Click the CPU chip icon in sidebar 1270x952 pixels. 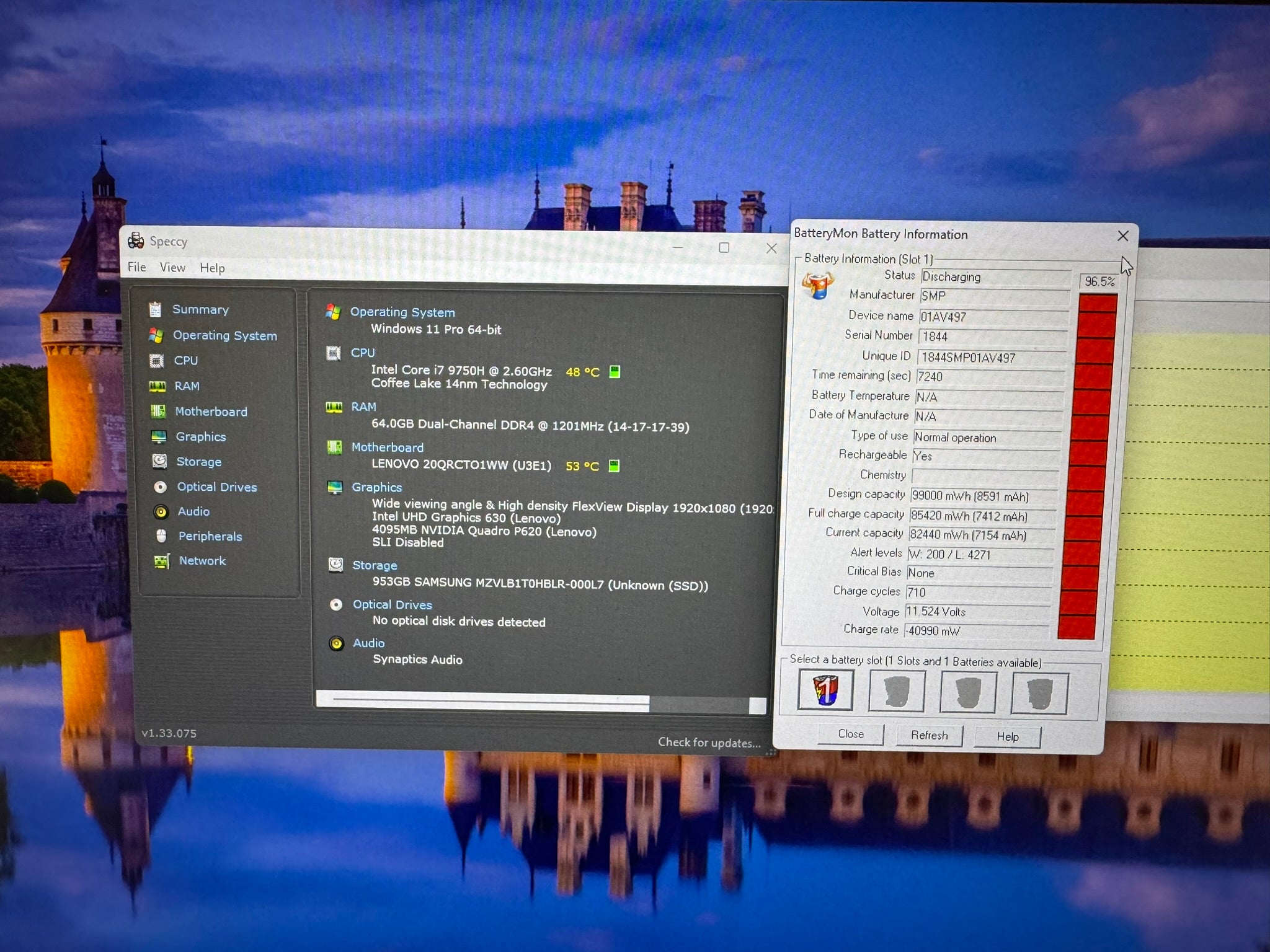[156, 361]
